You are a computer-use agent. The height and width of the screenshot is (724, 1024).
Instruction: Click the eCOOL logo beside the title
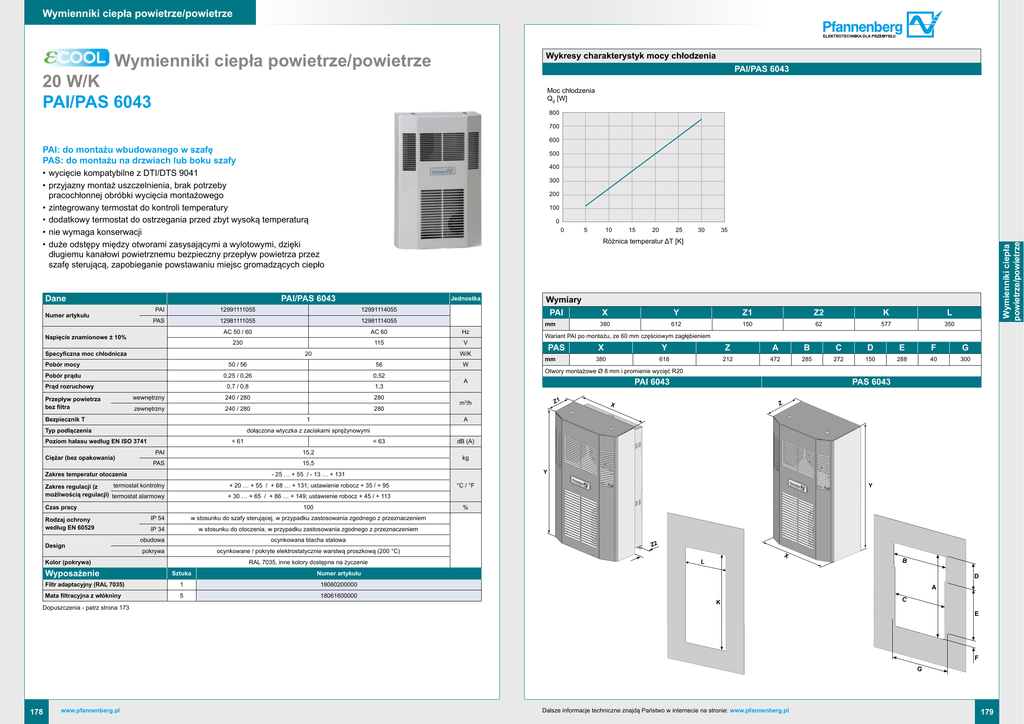(76, 59)
